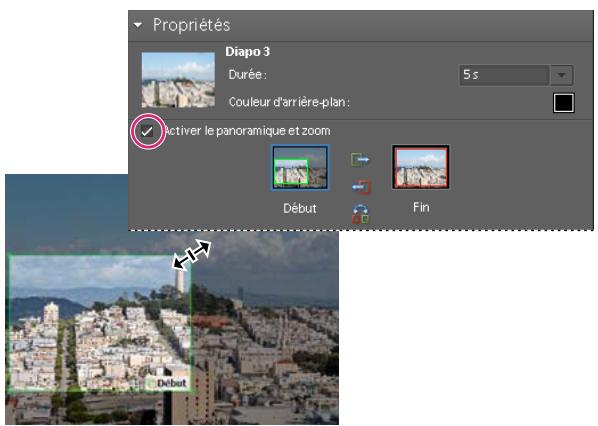The width and height of the screenshot is (598, 426).
Task: Click the Durée label
Action: tap(247, 75)
